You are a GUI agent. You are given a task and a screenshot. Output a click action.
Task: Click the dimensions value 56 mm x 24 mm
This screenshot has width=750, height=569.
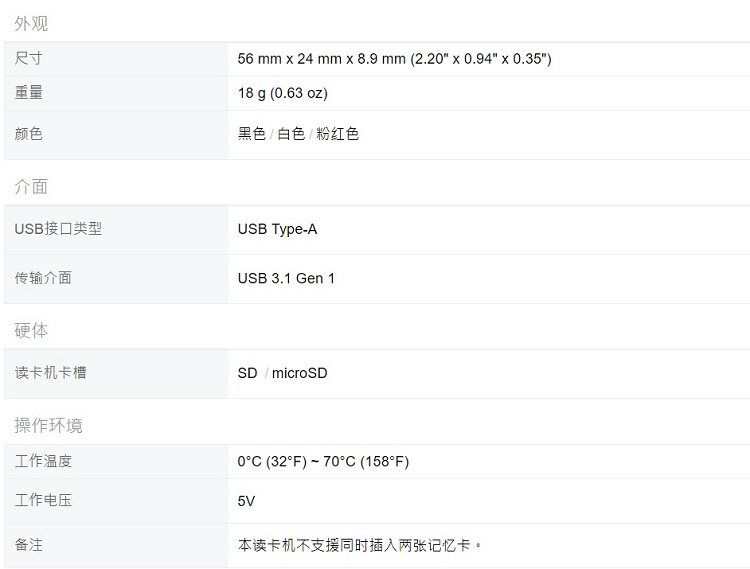point(395,59)
